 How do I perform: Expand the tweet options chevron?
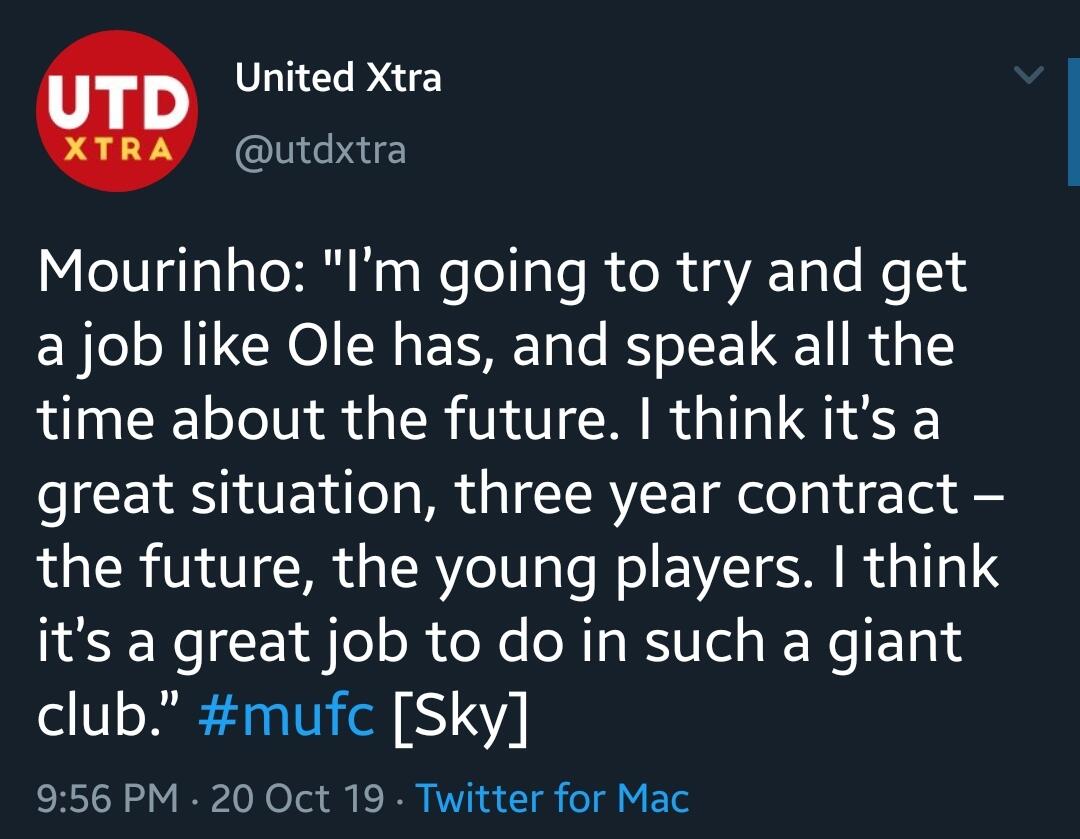[1028, 75]
